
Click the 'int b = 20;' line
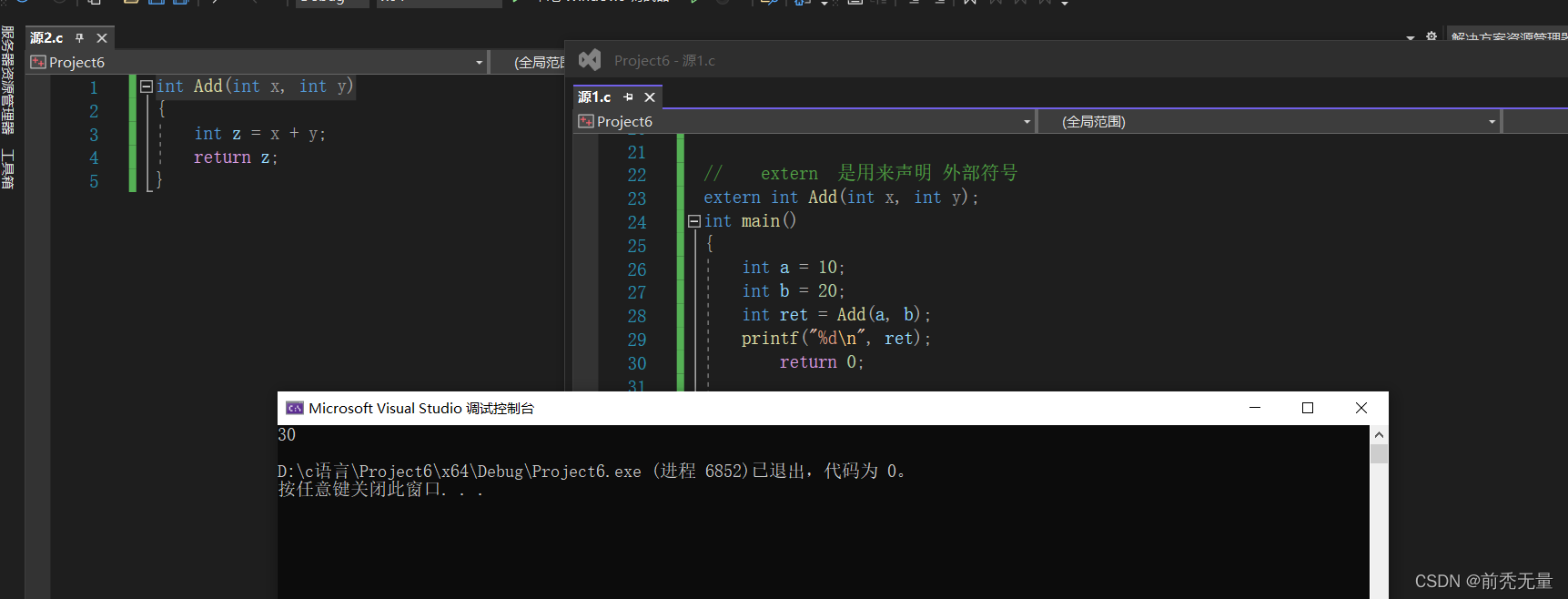794,291
